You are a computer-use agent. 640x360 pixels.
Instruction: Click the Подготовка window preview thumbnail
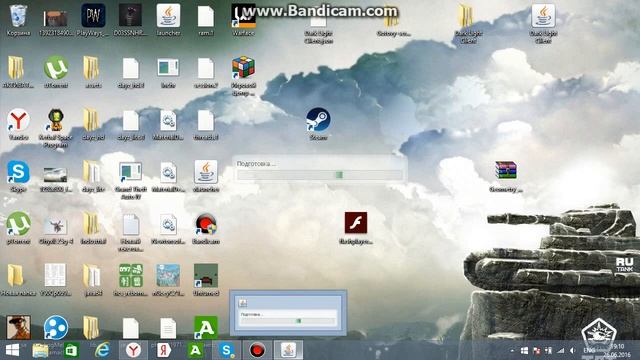click(x=288, y=313)
